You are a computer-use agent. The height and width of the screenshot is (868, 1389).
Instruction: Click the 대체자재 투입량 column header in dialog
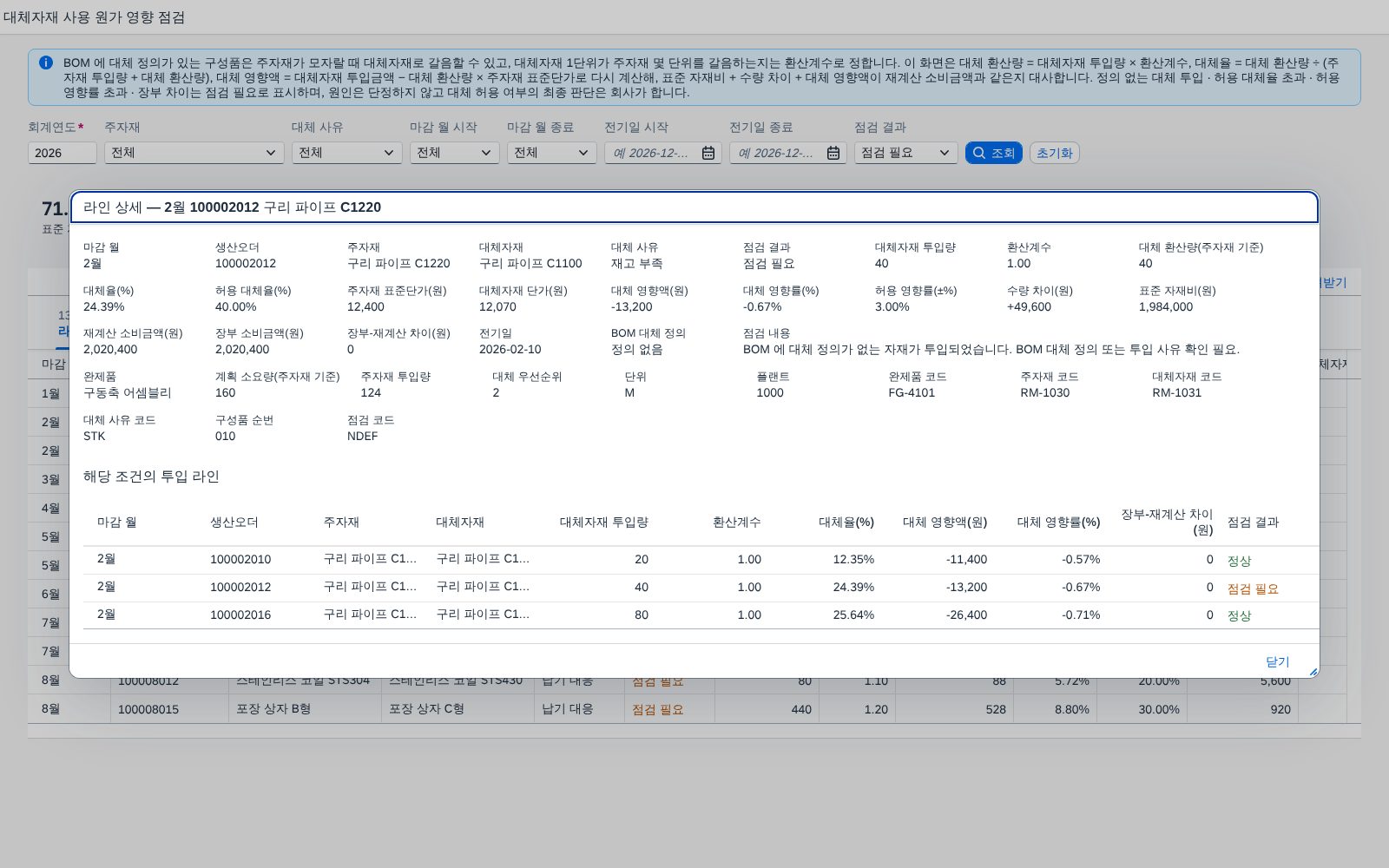point(604,523)
